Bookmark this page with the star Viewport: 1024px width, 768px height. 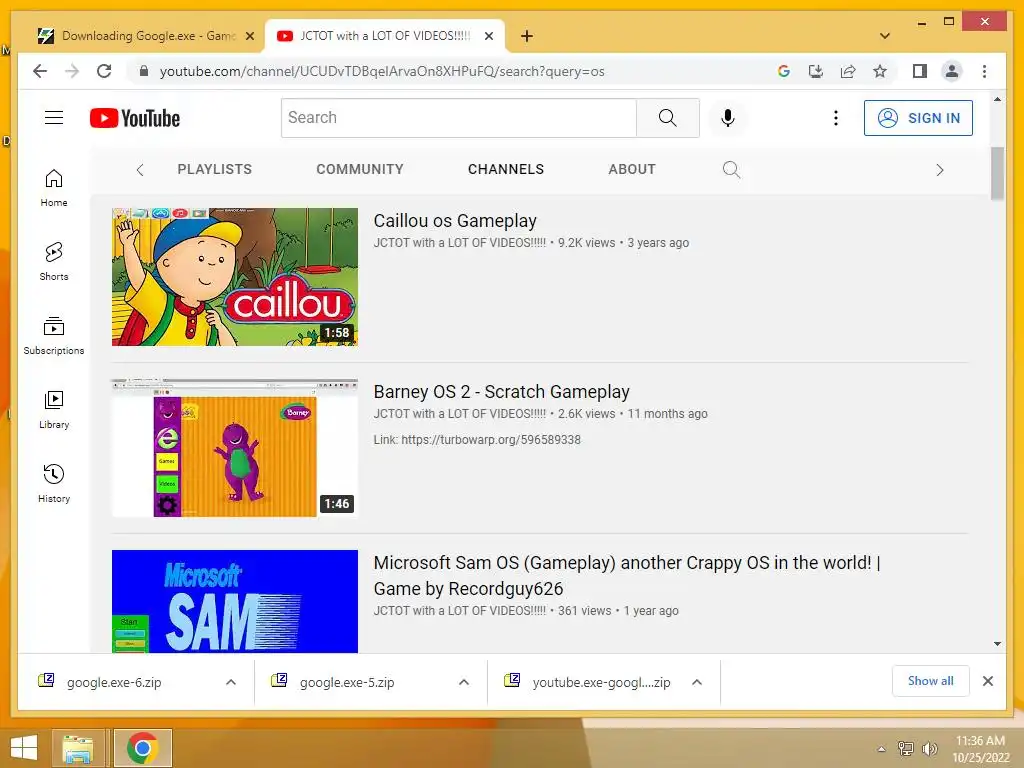pyautogui.click(x=880, y=71)
